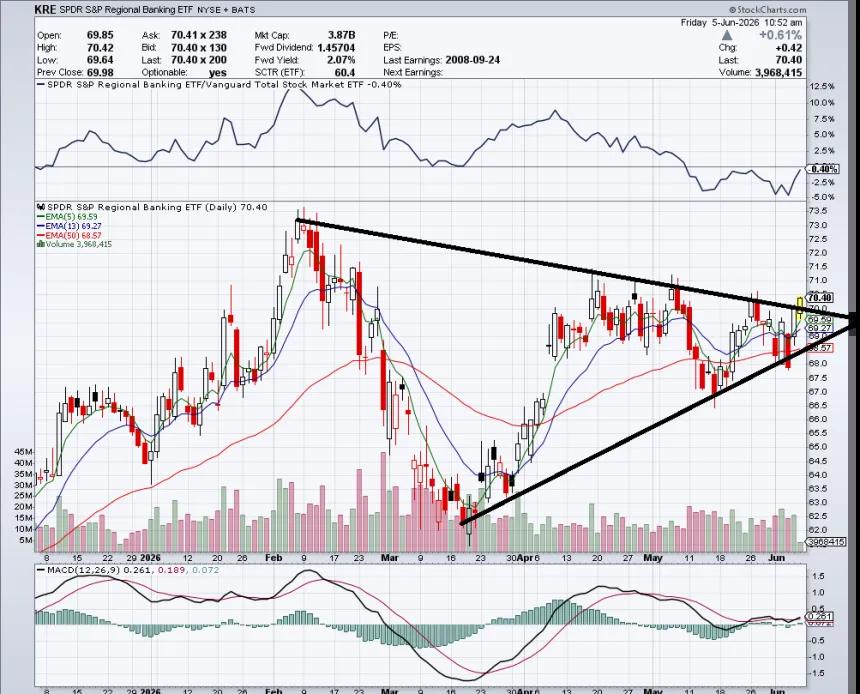The width and height of the screenshot is (860, 694).
Task: Click the date Friday 5-Jun-2026 10:52 am
Action: click(x=741, y=22)
